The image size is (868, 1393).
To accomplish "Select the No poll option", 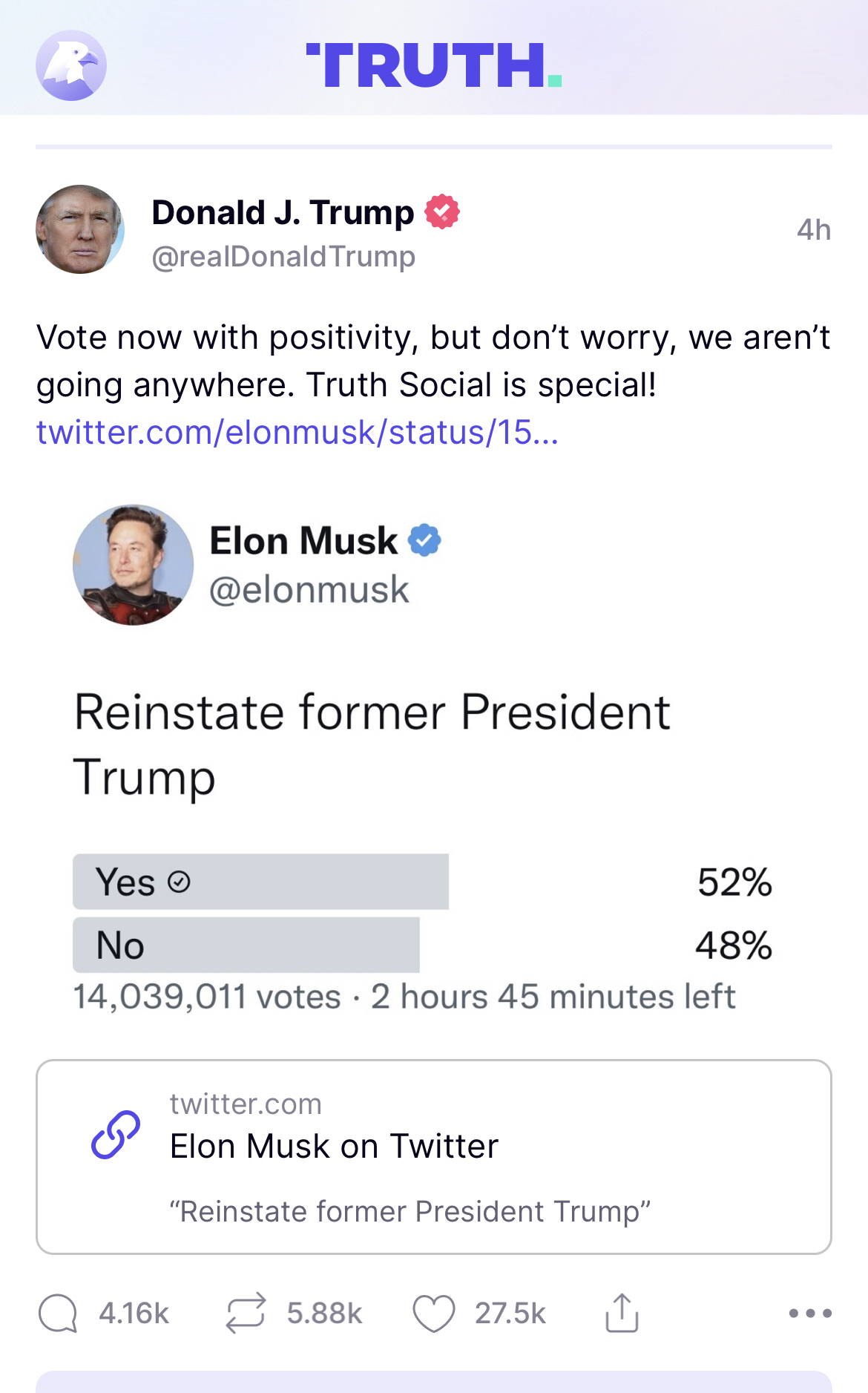I will [x=246, y=945].
